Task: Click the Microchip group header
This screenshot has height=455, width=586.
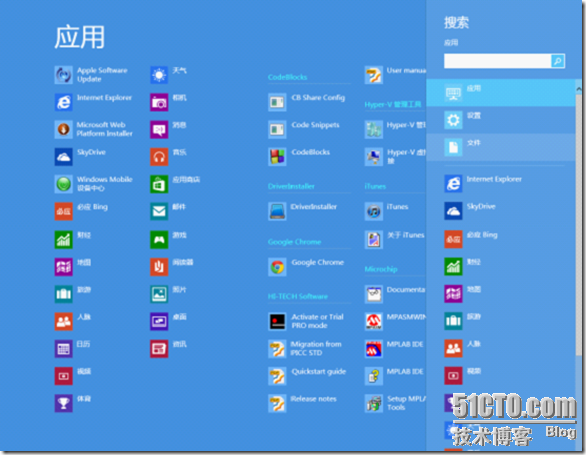Action: (x=381, y=269)
